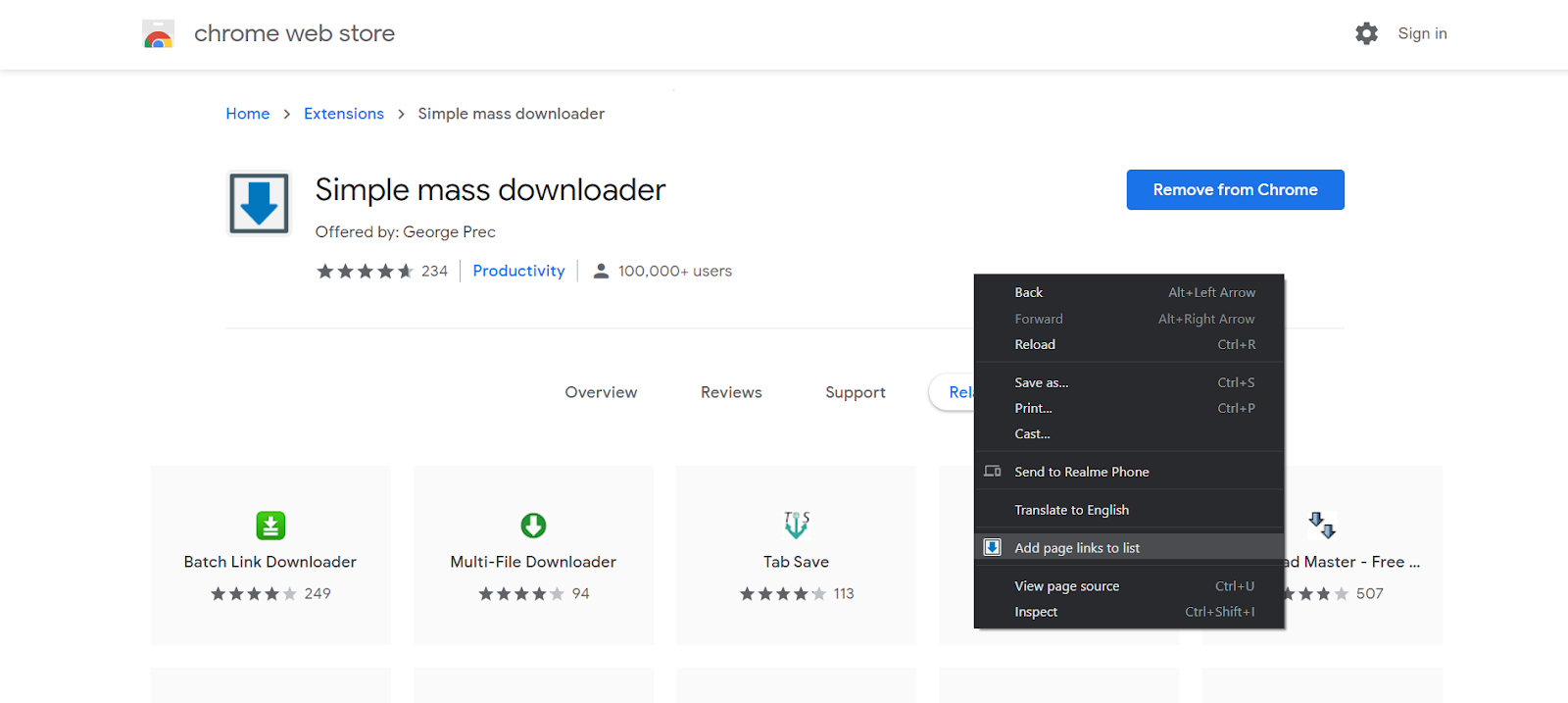Screen dimensions: 1568x703
Task: Click the download arrows icon above 'Master - Free'
Action: [x=1322, y=525]
